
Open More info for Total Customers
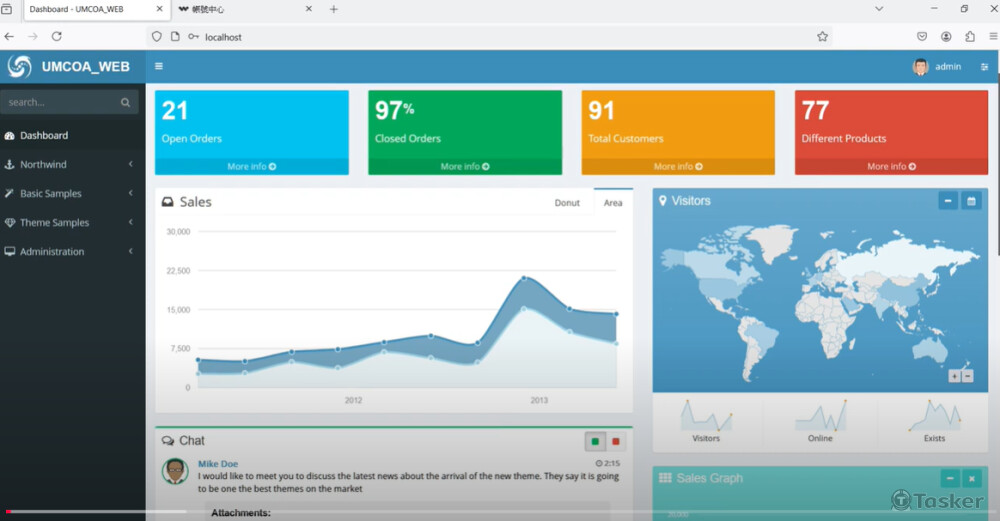coord(678,167)
